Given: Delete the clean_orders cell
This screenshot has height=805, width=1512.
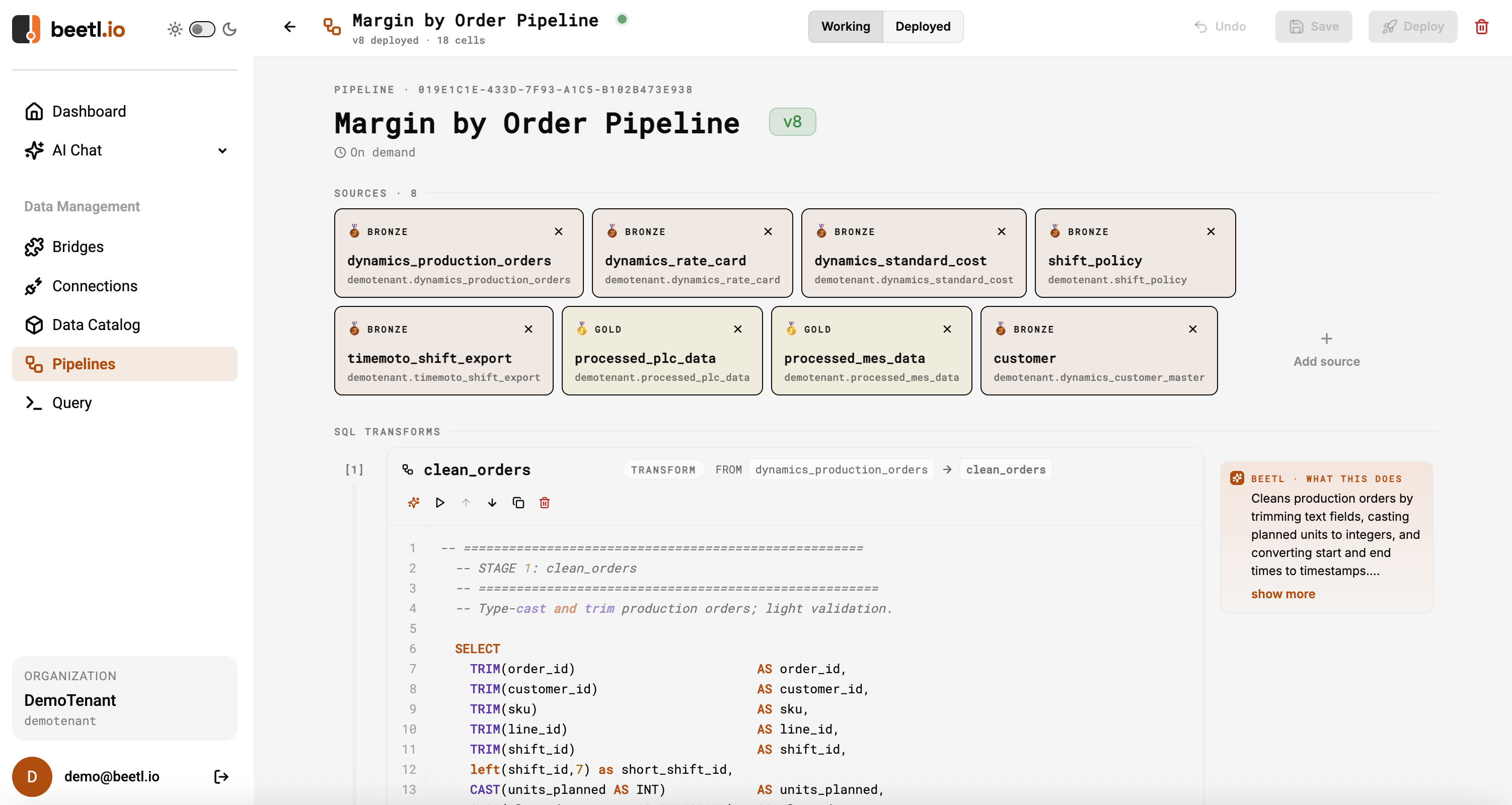Looking at the screenshot, I should [545, 503].
